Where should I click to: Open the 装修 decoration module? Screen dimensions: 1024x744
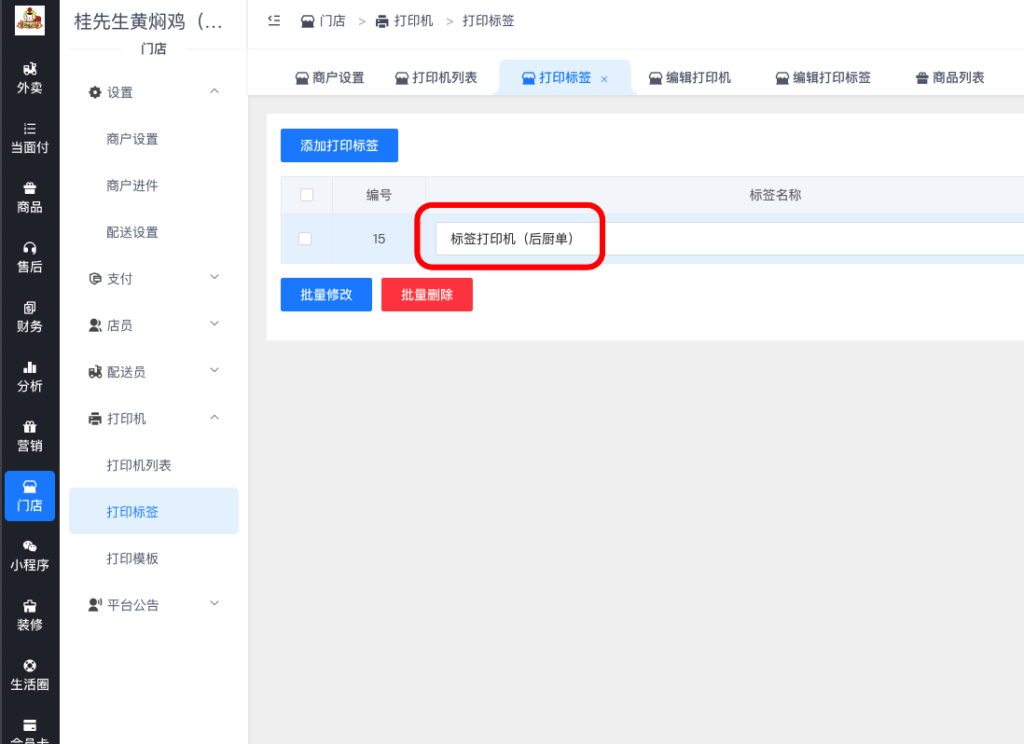(x=30, y=613)
